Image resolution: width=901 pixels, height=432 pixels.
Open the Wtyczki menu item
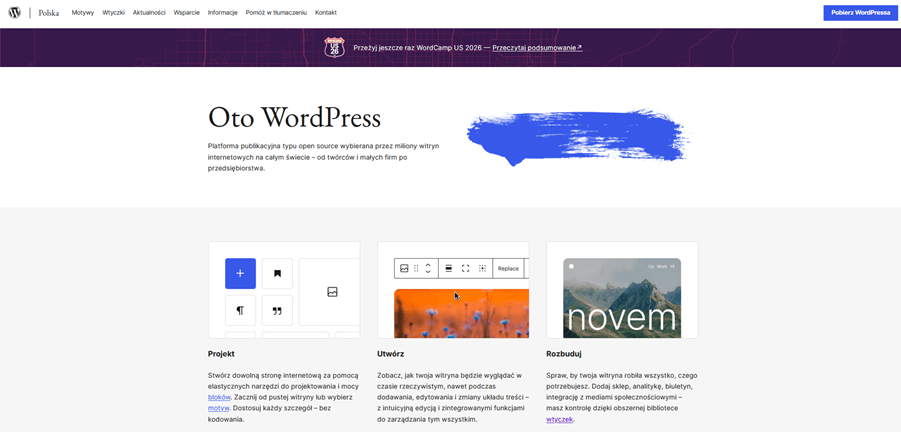(x=114, y=13)
